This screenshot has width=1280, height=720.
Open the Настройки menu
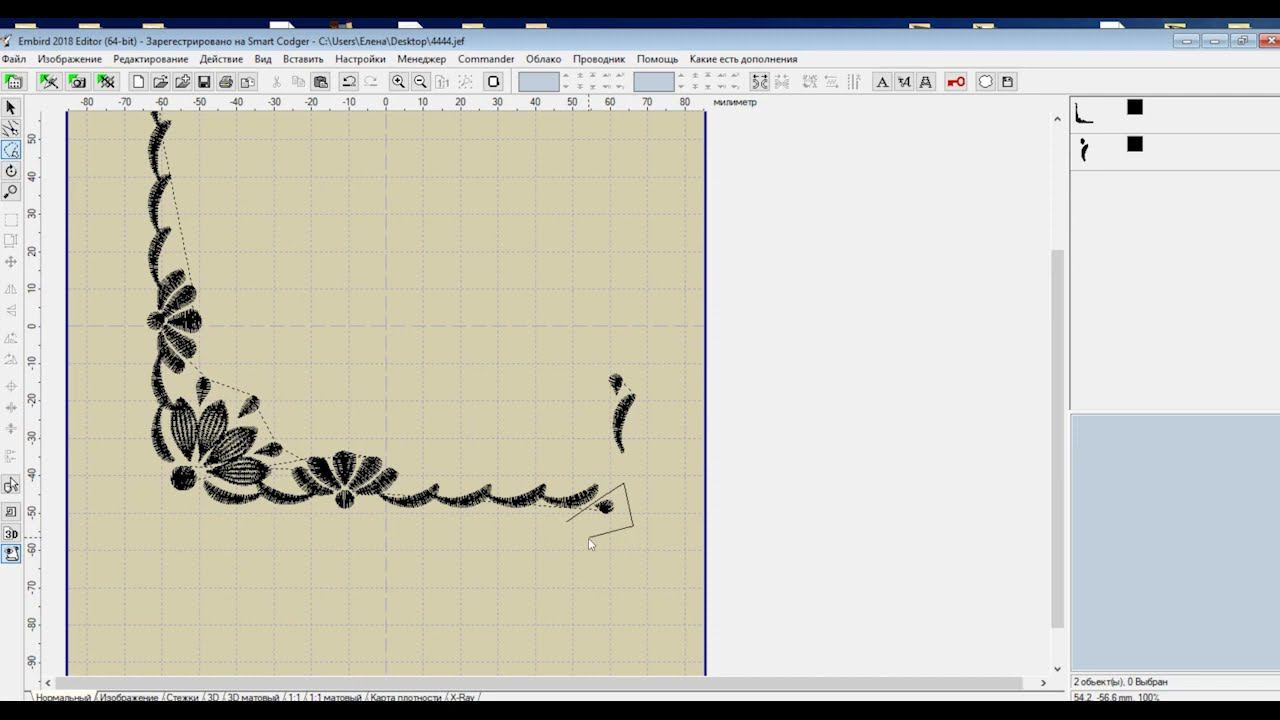360,59
